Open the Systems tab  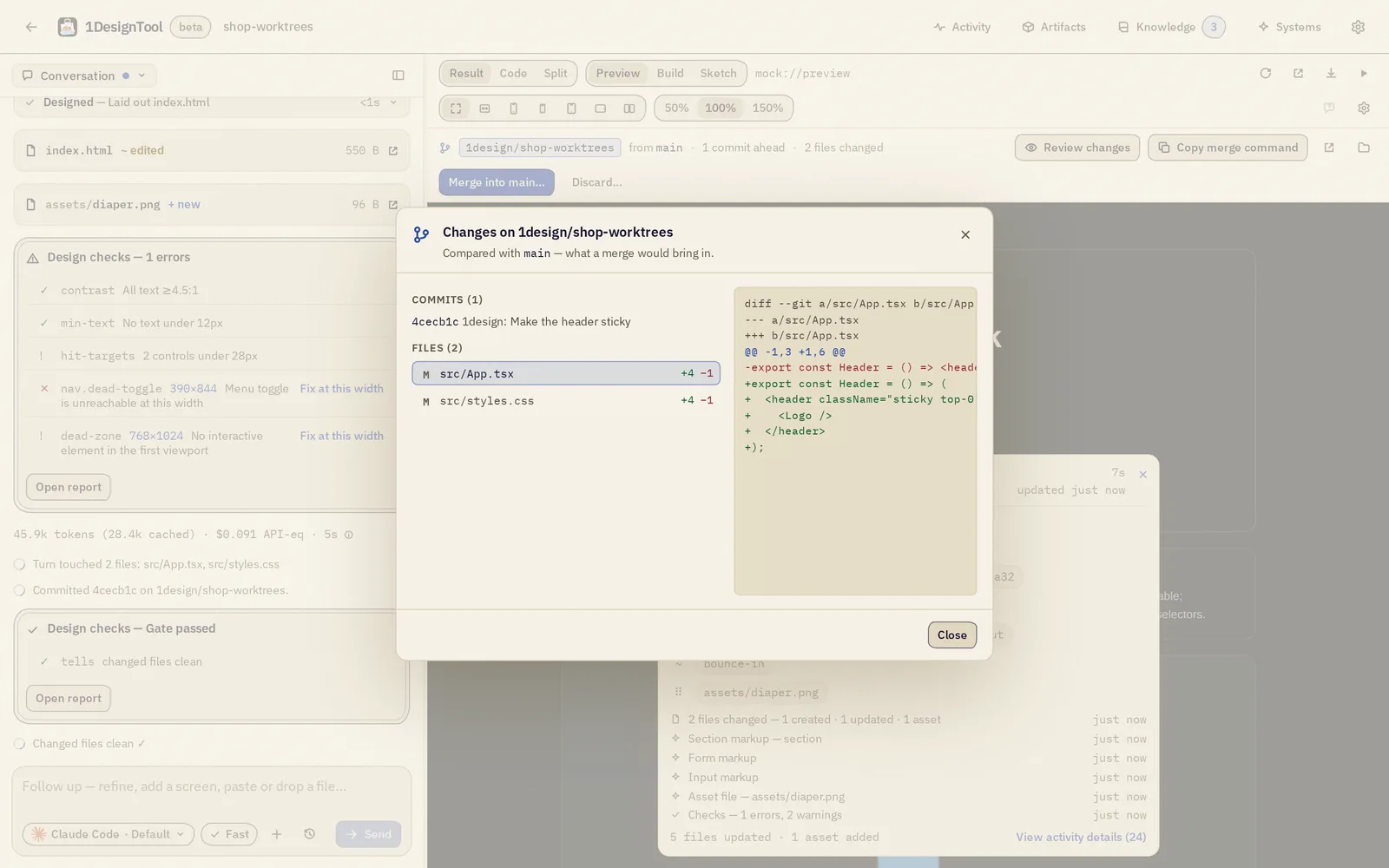1289,27
